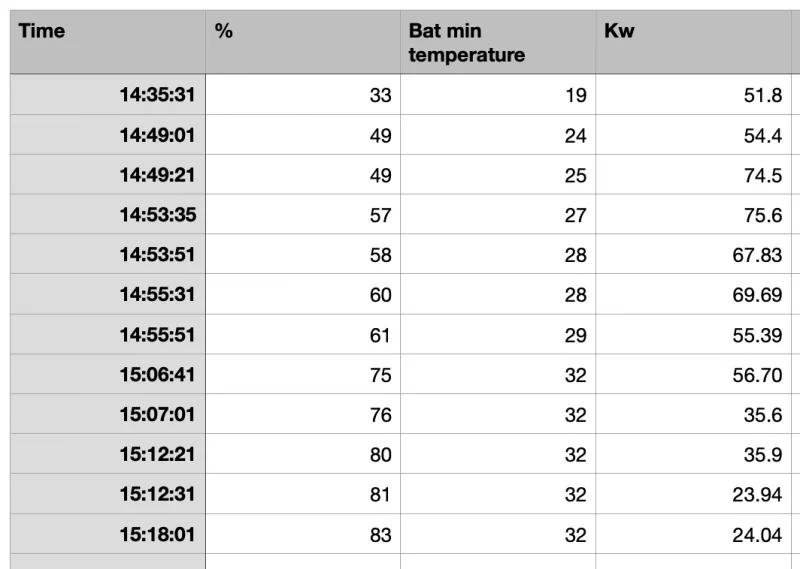
Task: Select the 15:06:41 time cell
Action: 157,375
